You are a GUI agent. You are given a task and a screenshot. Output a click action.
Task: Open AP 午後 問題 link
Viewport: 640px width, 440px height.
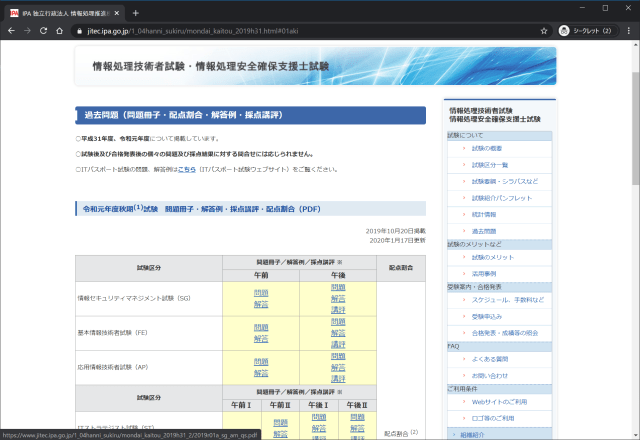[338, 356]
